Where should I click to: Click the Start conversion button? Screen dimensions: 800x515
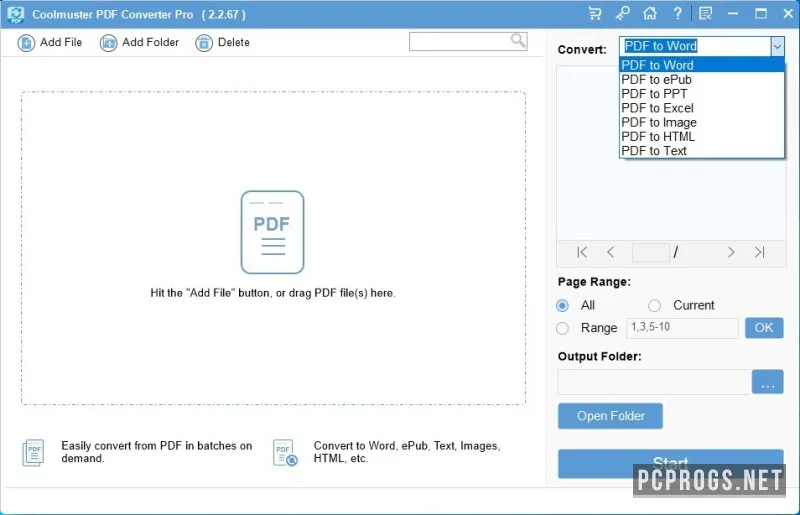click(670, 463)
